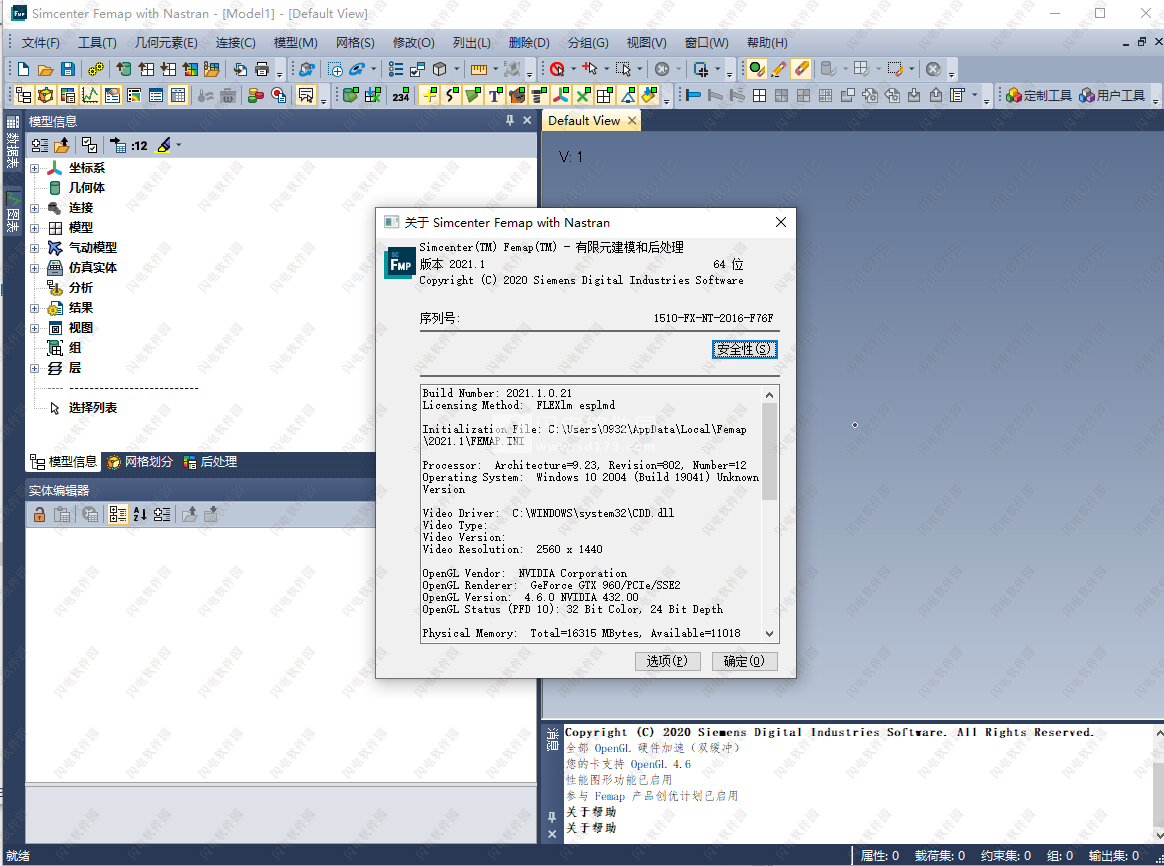Click the blue T text display icon
This screenshot has width=1164, height=866.
(494, 95)
